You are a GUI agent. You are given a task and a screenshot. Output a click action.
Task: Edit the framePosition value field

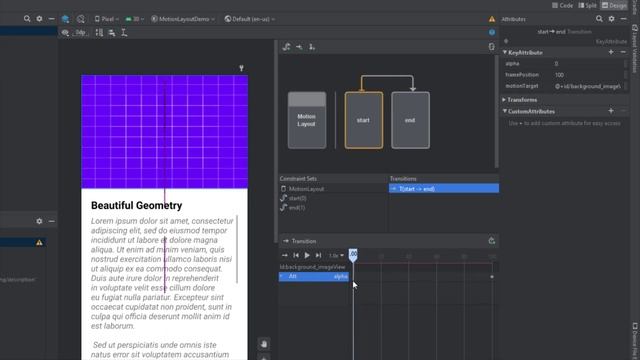(588, 75)
